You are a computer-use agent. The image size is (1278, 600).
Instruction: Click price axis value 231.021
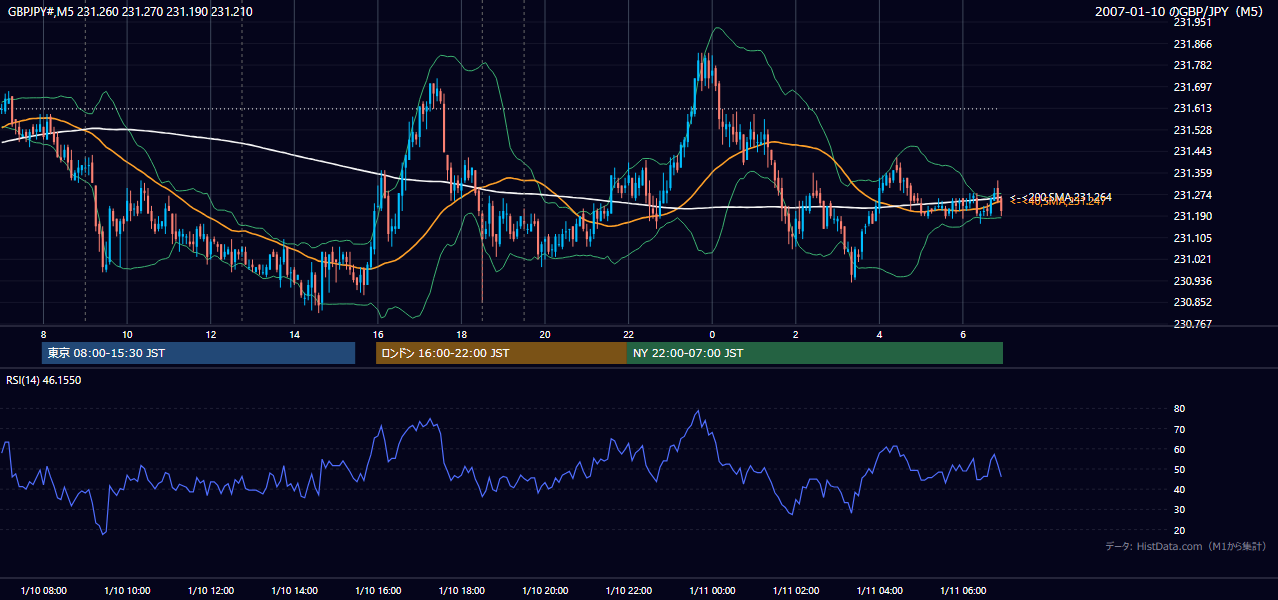coord(1192,260)
